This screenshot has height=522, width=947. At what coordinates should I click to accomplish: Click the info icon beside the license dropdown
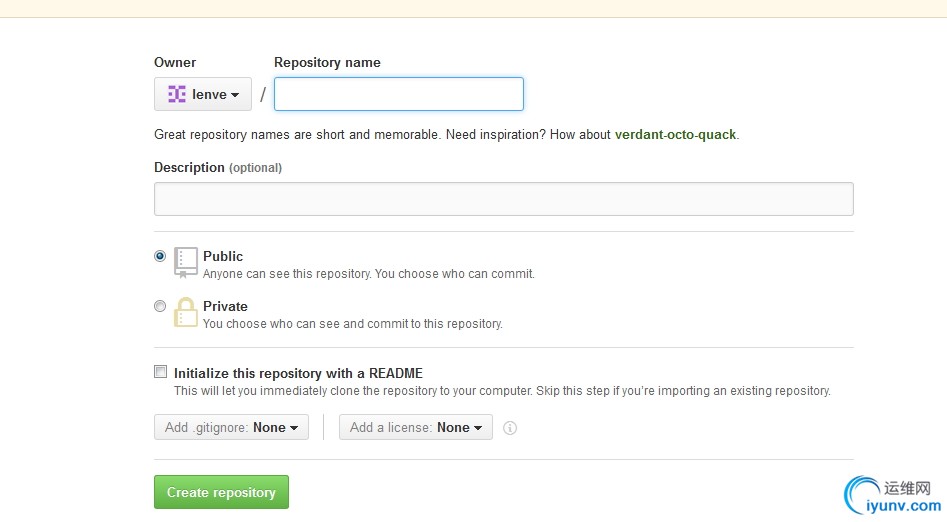(x=510, y=428)
